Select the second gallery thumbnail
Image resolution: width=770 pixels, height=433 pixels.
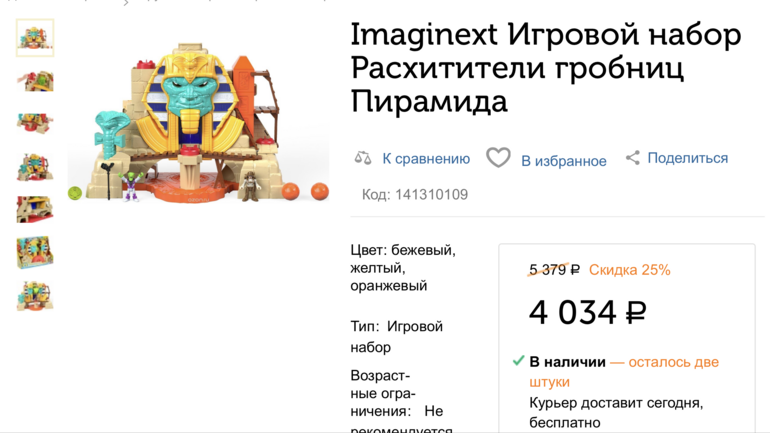[x=35, y=81]
